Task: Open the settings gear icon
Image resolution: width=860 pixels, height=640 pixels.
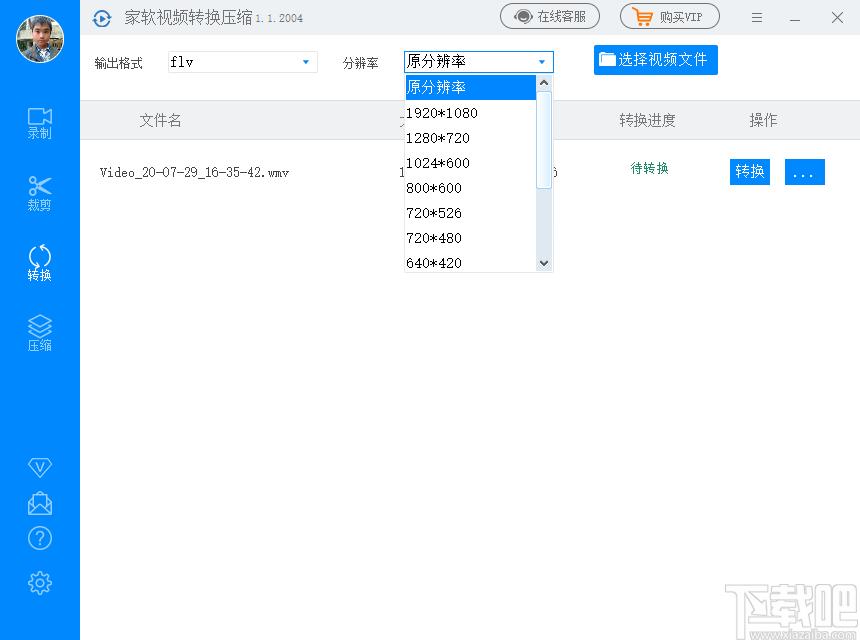Action: point(40,582)
